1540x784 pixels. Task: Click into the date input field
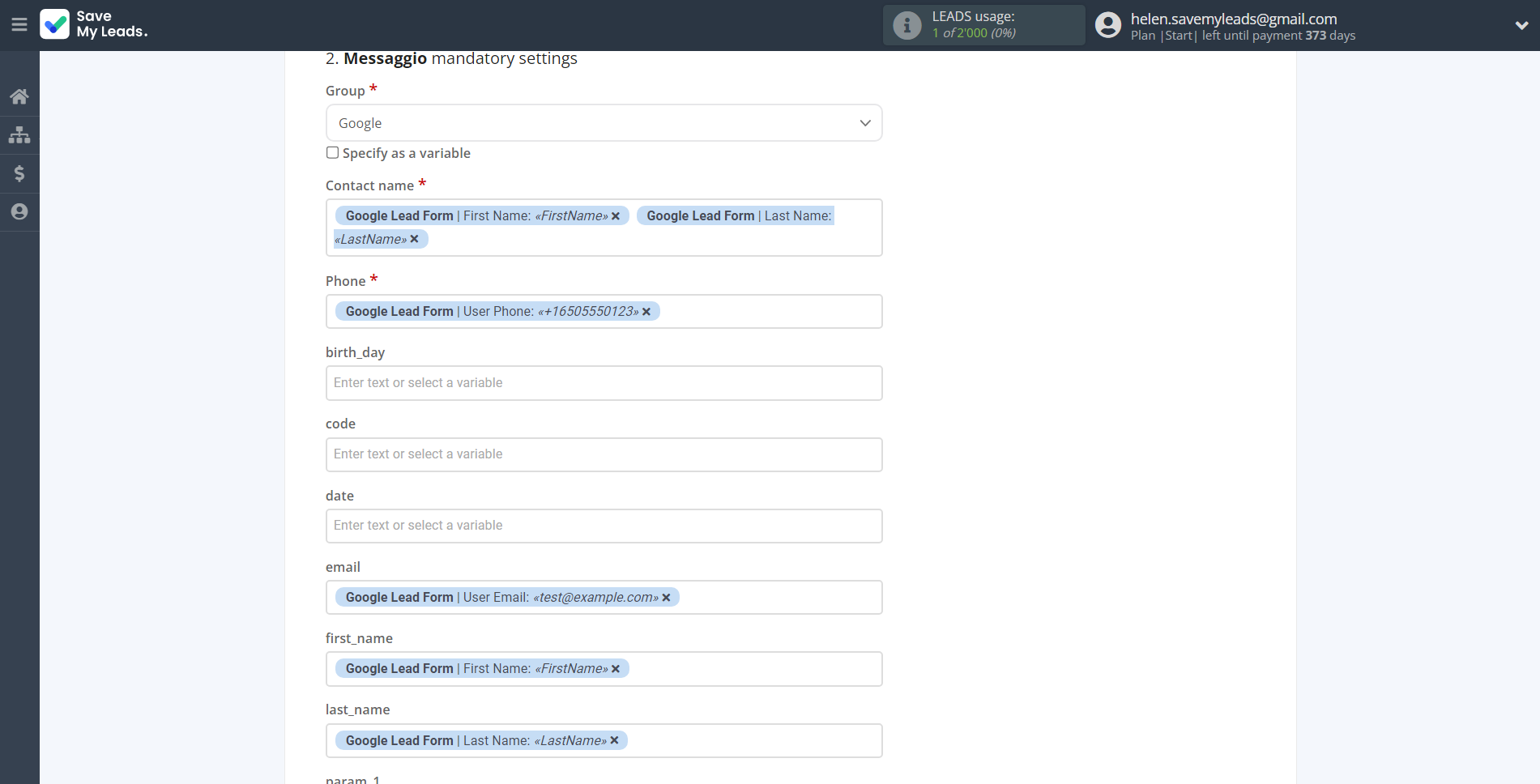click(x=604, y=526)
